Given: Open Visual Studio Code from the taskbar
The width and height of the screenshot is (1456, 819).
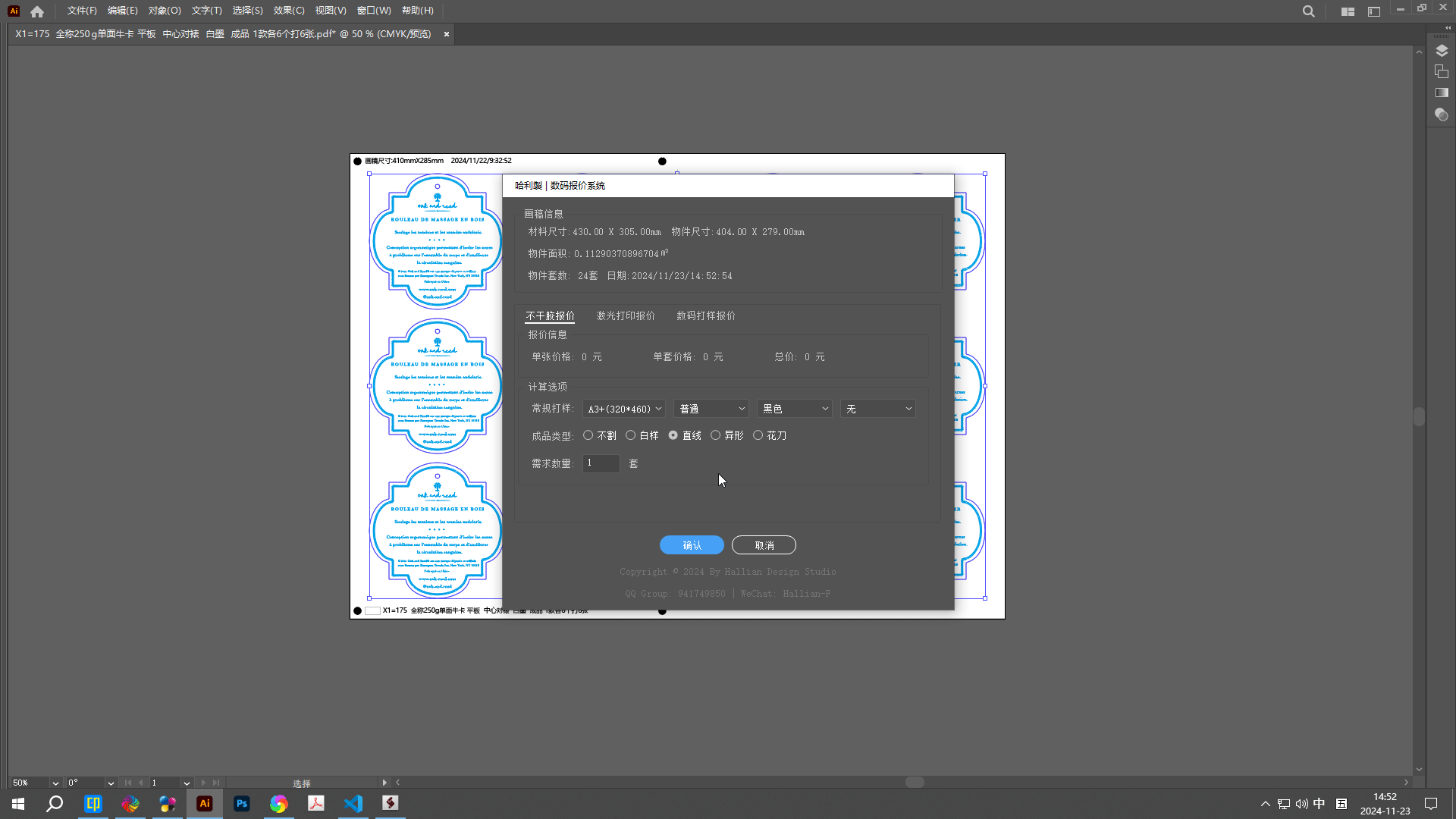Looking at the screenshot, I should coord(353,804).
